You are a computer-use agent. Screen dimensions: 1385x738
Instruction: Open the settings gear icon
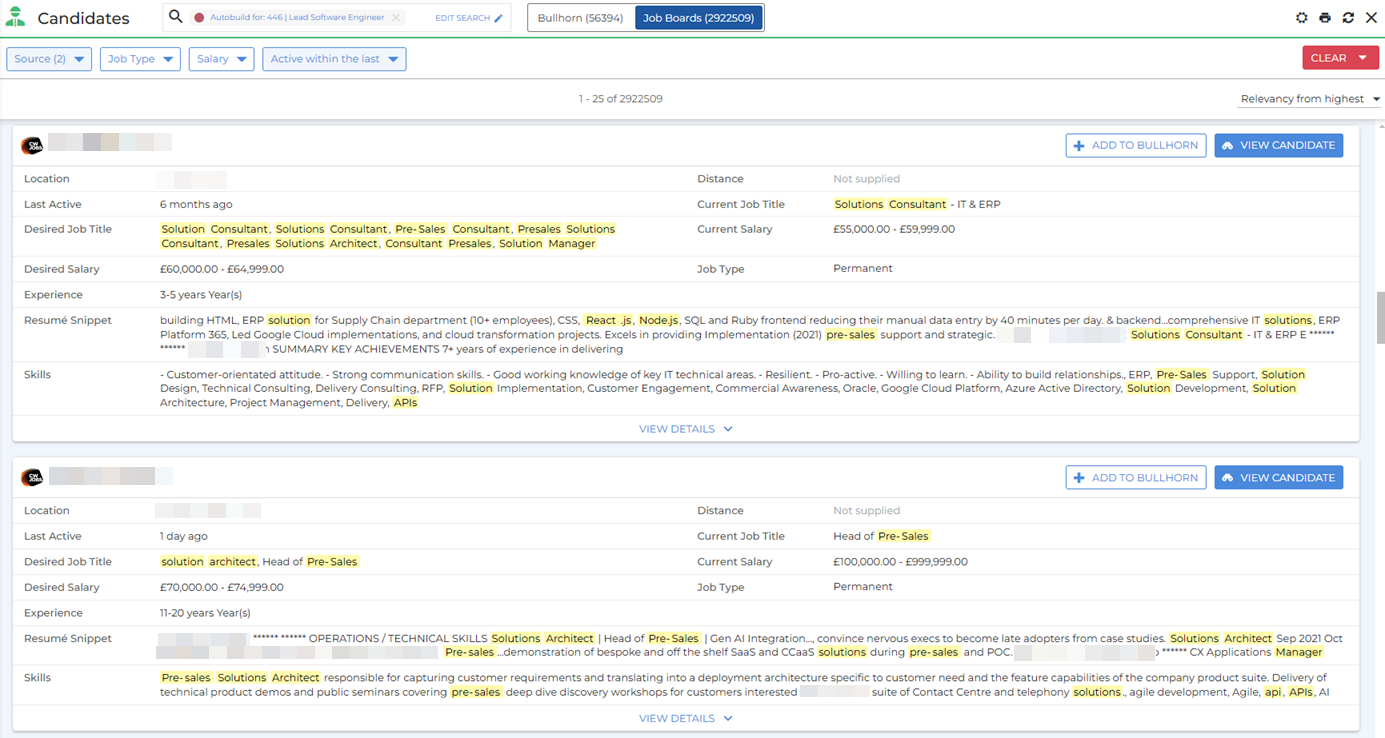pyautogui.click(x=1301, y=18)
